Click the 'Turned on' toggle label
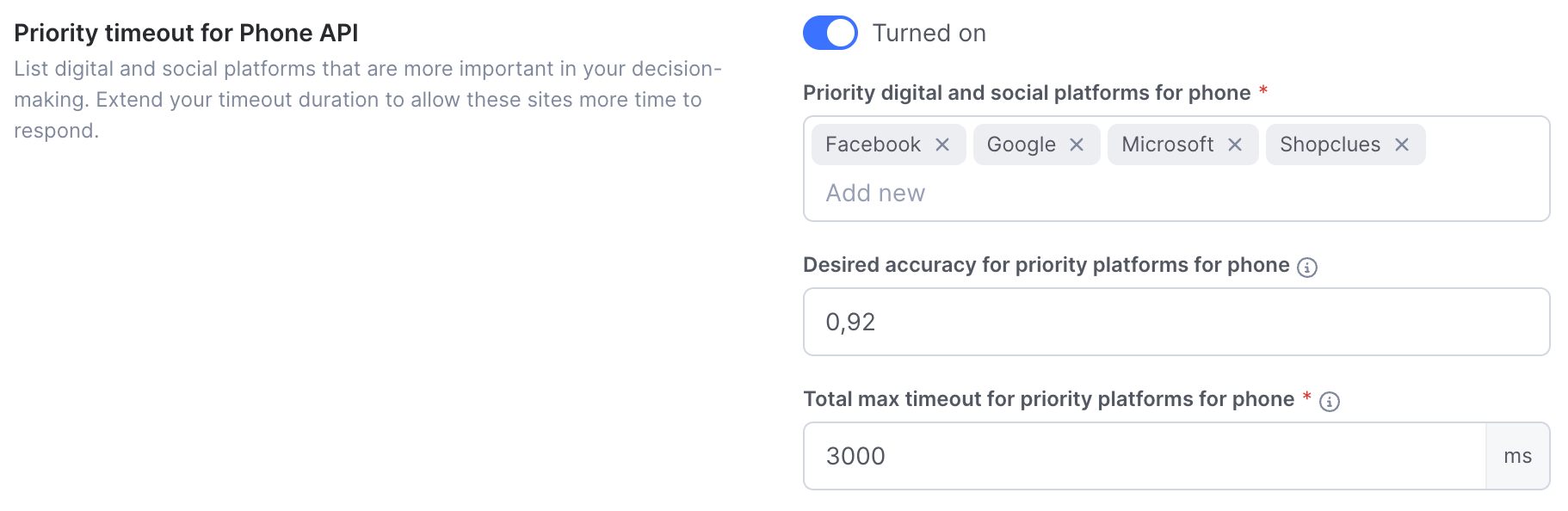The image size is (1568, 511). (929, 33)
